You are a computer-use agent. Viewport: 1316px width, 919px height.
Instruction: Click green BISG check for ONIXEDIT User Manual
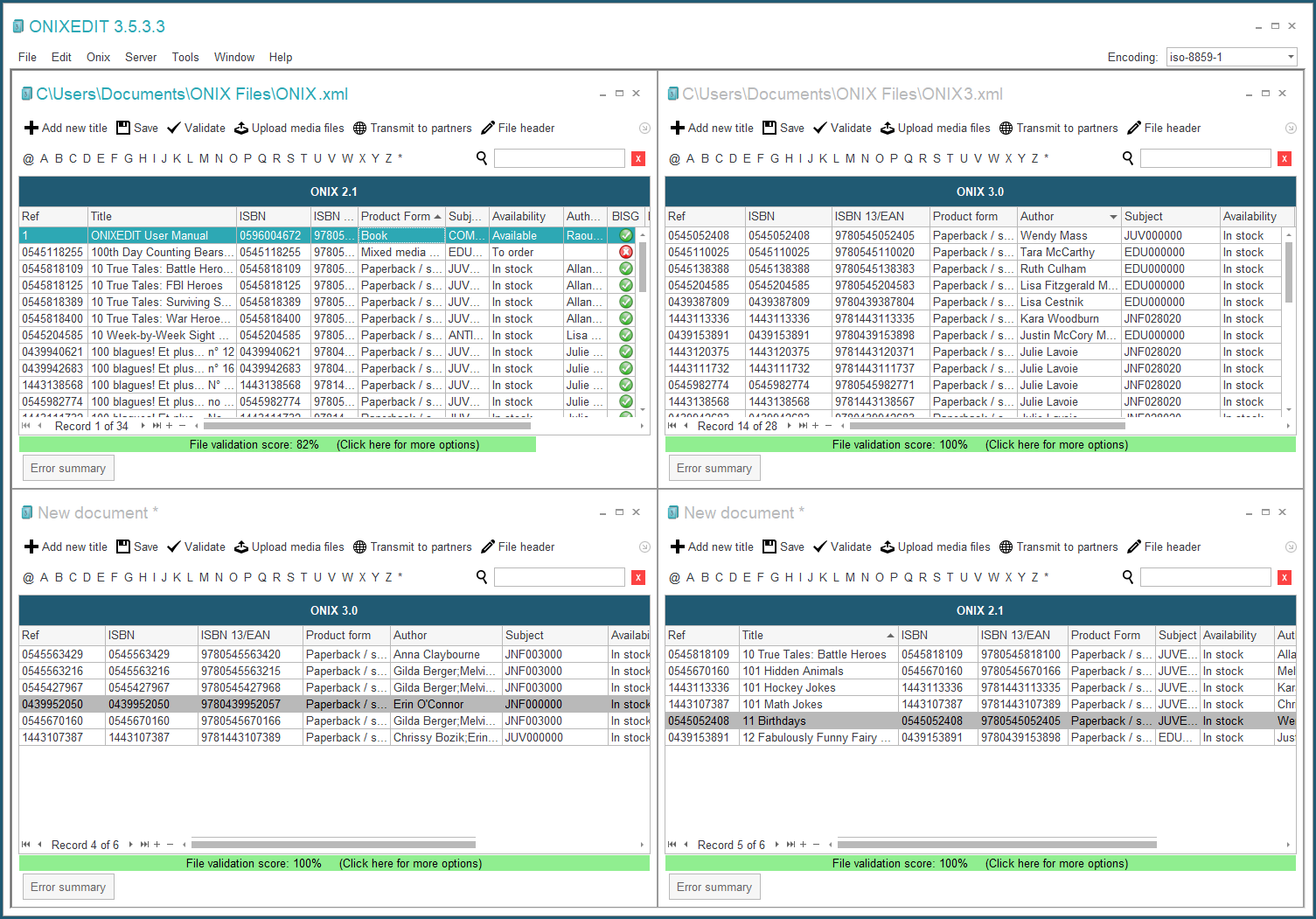point(626,235)
